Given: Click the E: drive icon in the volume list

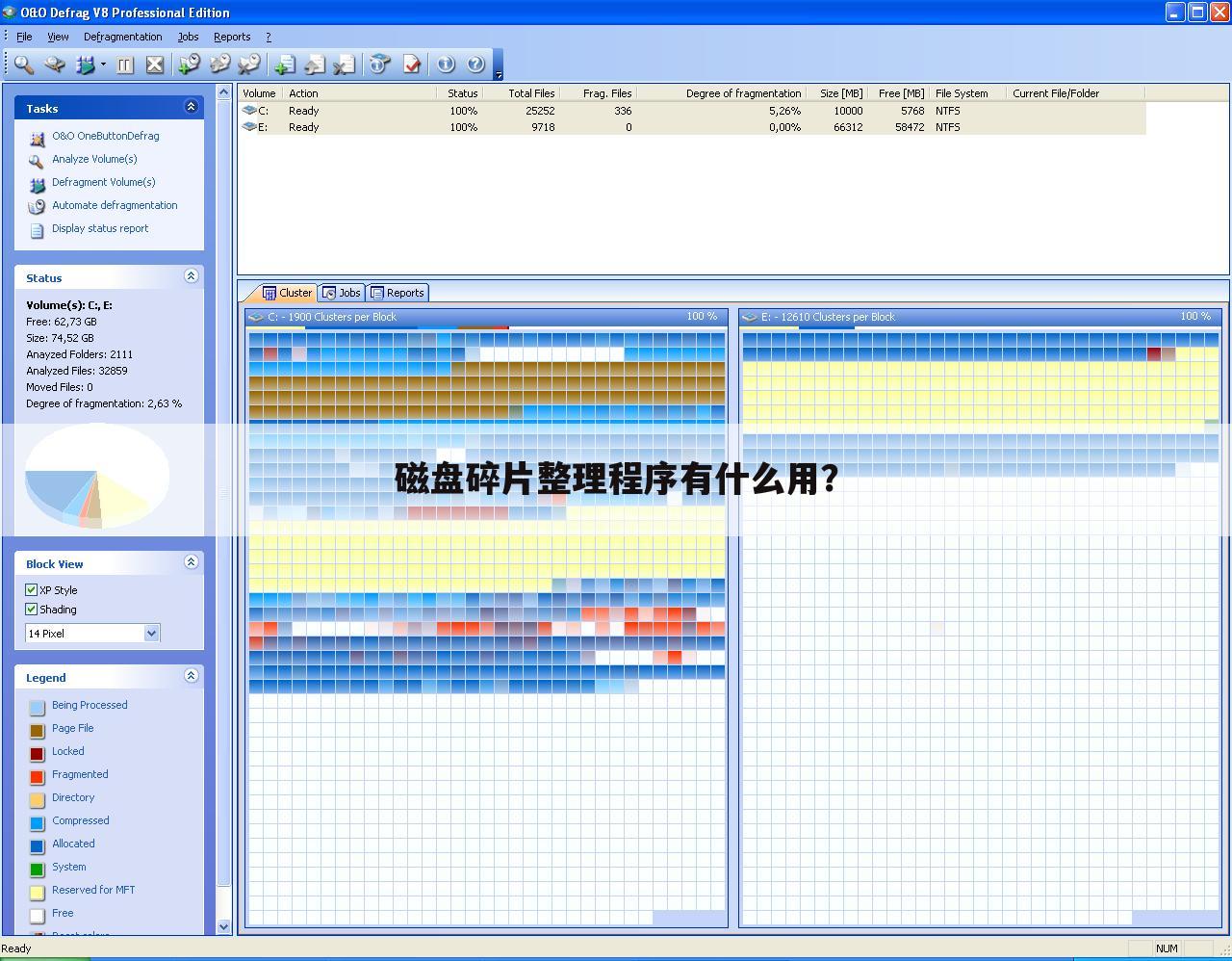Looking at the screenshot, I should click(x=249, y=127).
